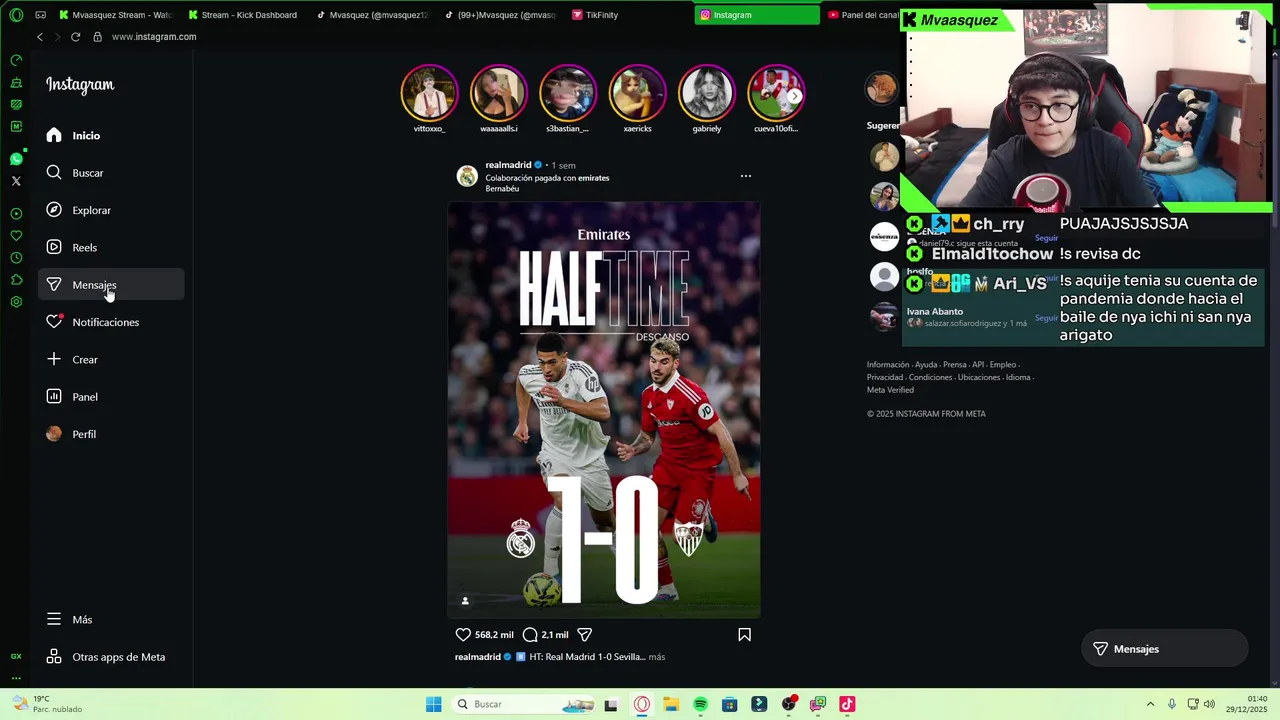Like the Real Madrid post

tap(463, 634)
